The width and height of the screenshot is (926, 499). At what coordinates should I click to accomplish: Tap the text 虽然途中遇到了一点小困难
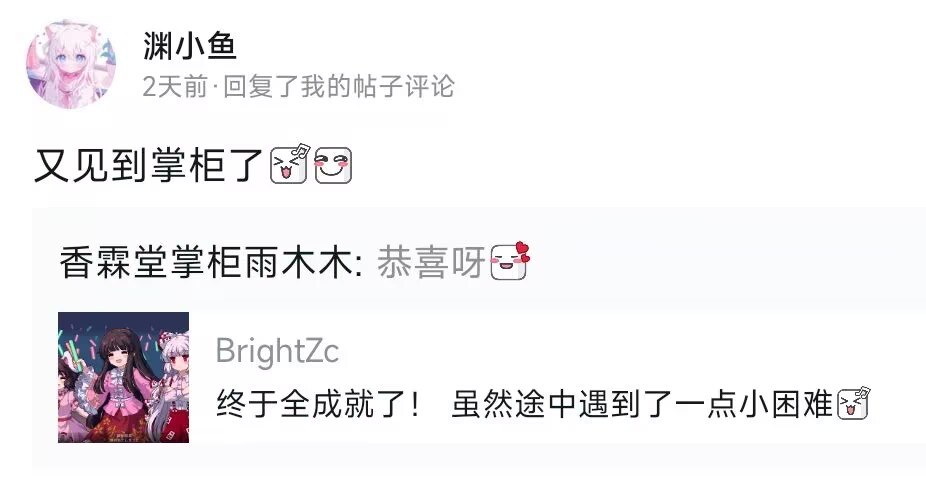642,405
